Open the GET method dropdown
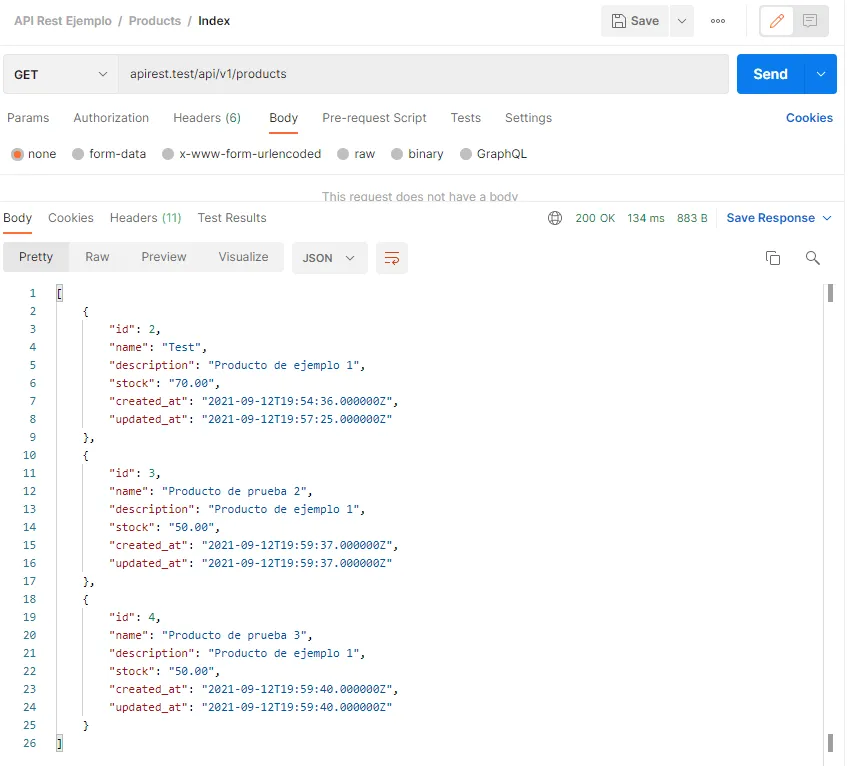The image size is (849, 766). (61, 74)
